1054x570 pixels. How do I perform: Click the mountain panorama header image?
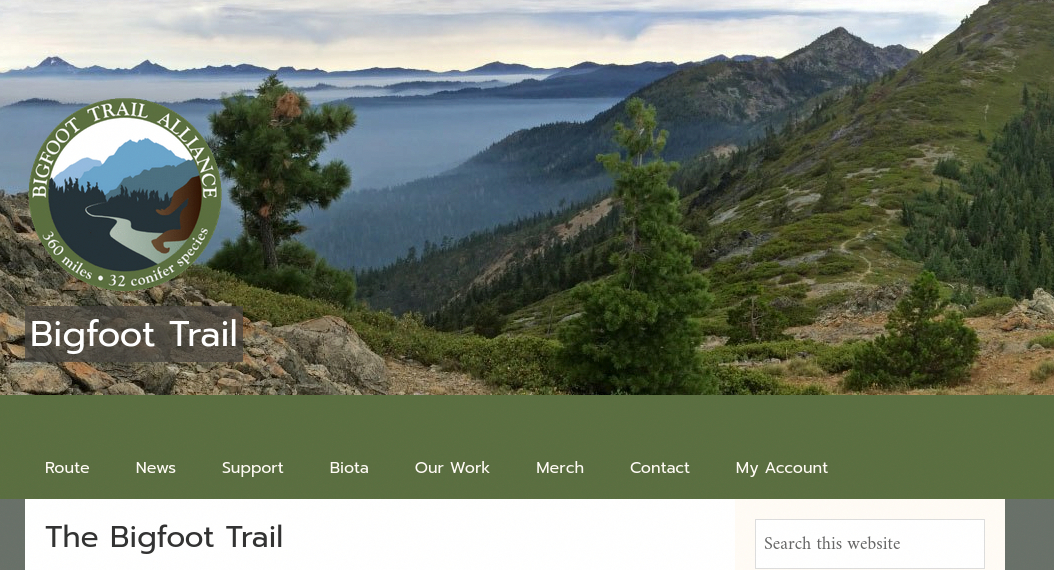tap(527, 197)
